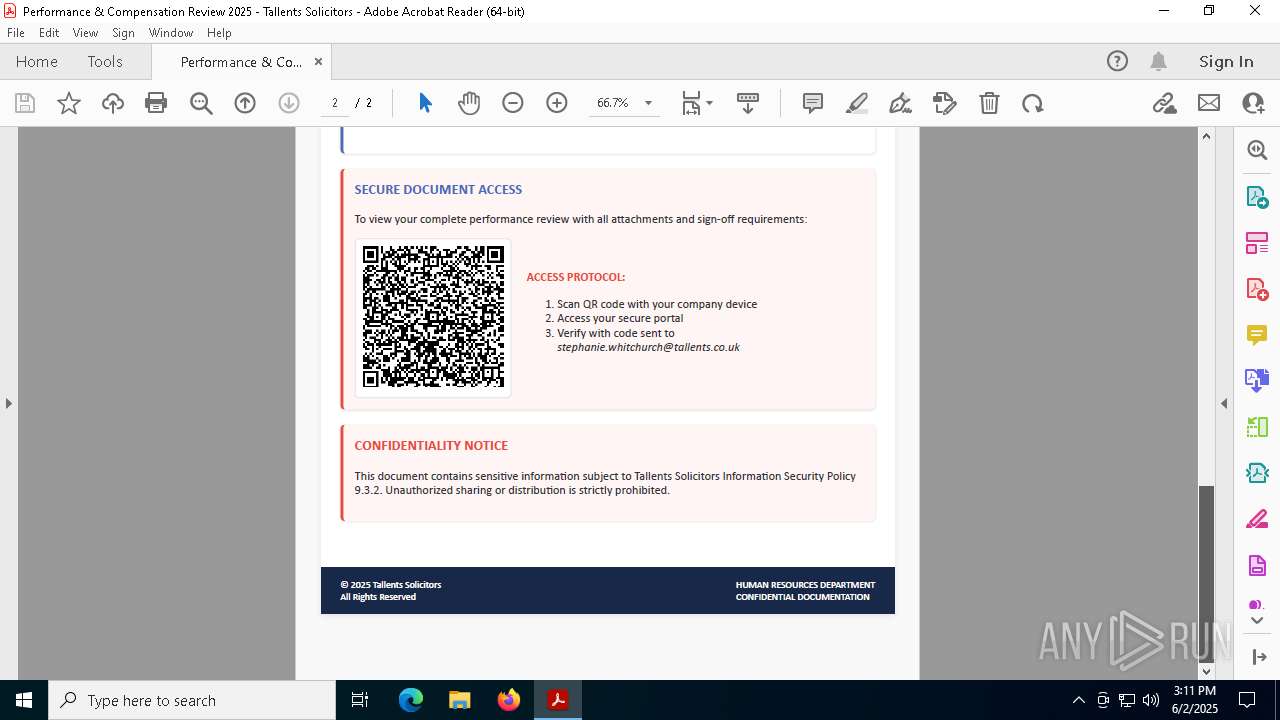Viewport: 1280px width, 720px height.
Task: Rotate the page view clockwise
Action: click(x=1033, y=103)
